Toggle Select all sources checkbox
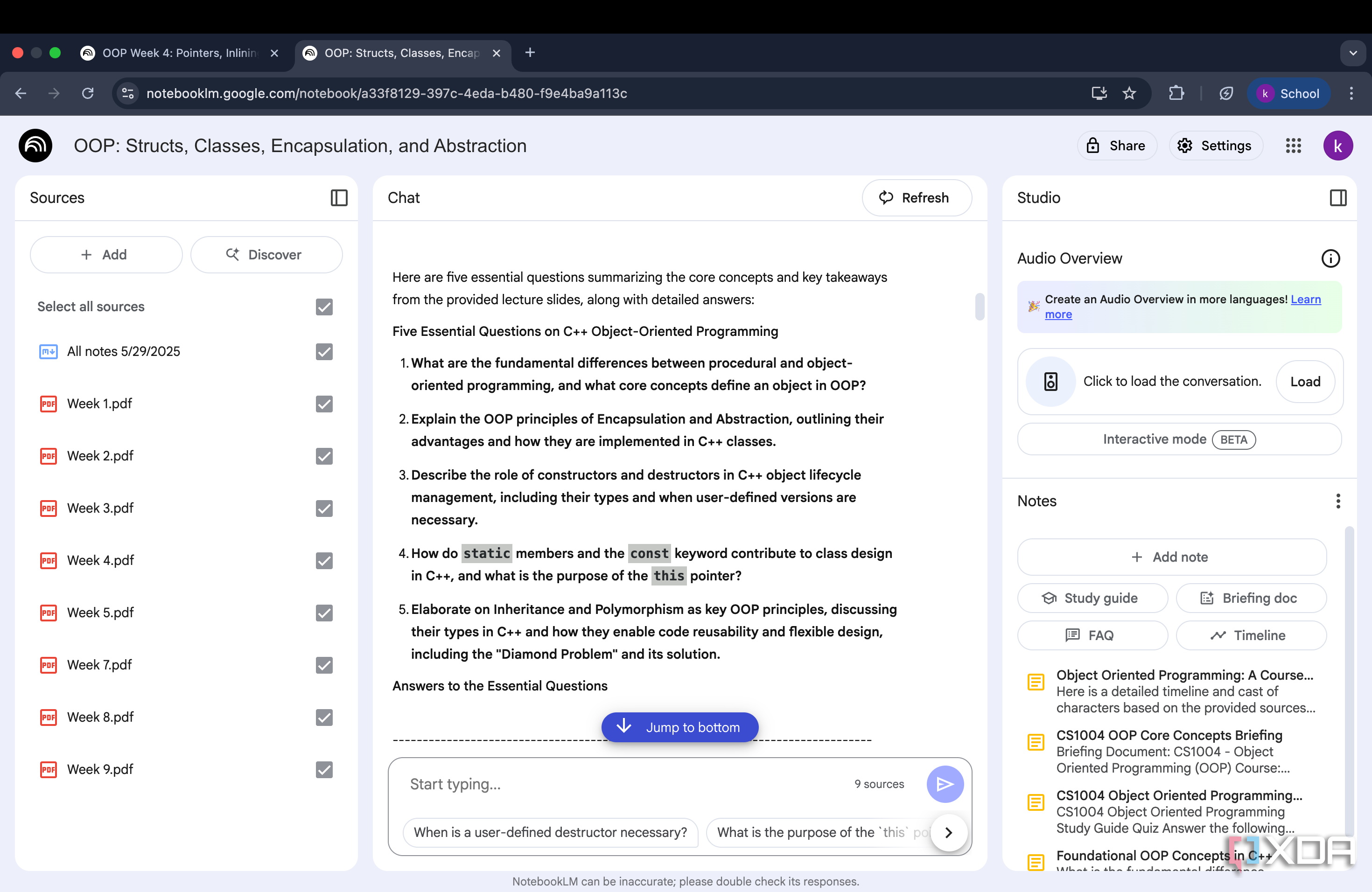1372x892 pixels. click(x=324, y=307)
